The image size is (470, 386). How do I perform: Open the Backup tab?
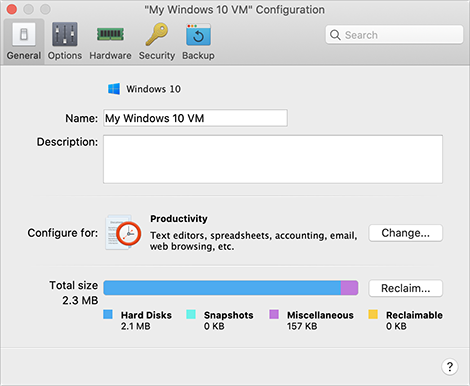[198, 41]
